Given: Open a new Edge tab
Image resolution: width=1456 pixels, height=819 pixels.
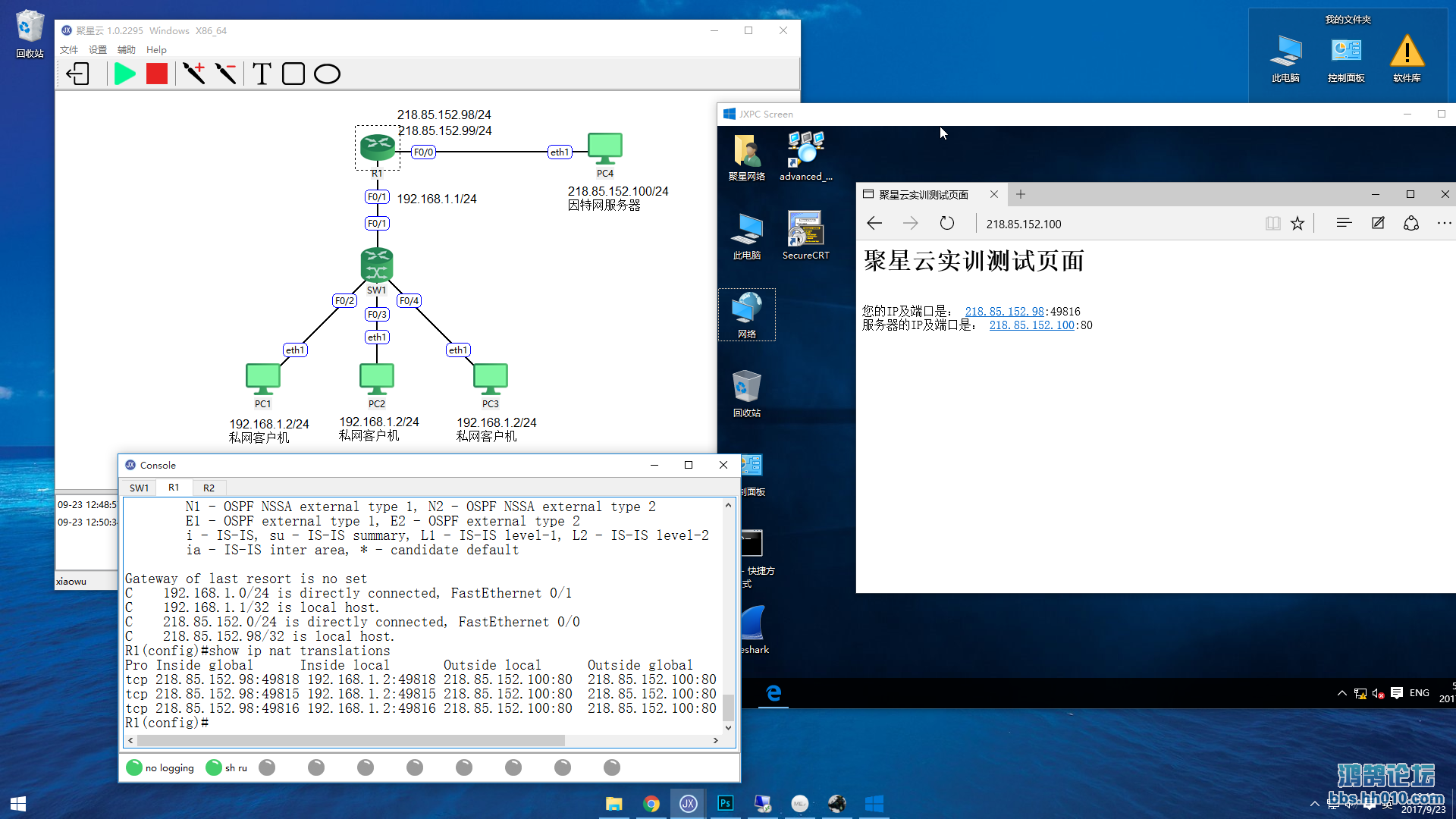Looking at the screenshot, I should pyautogui.click(x=1021, y=194).
